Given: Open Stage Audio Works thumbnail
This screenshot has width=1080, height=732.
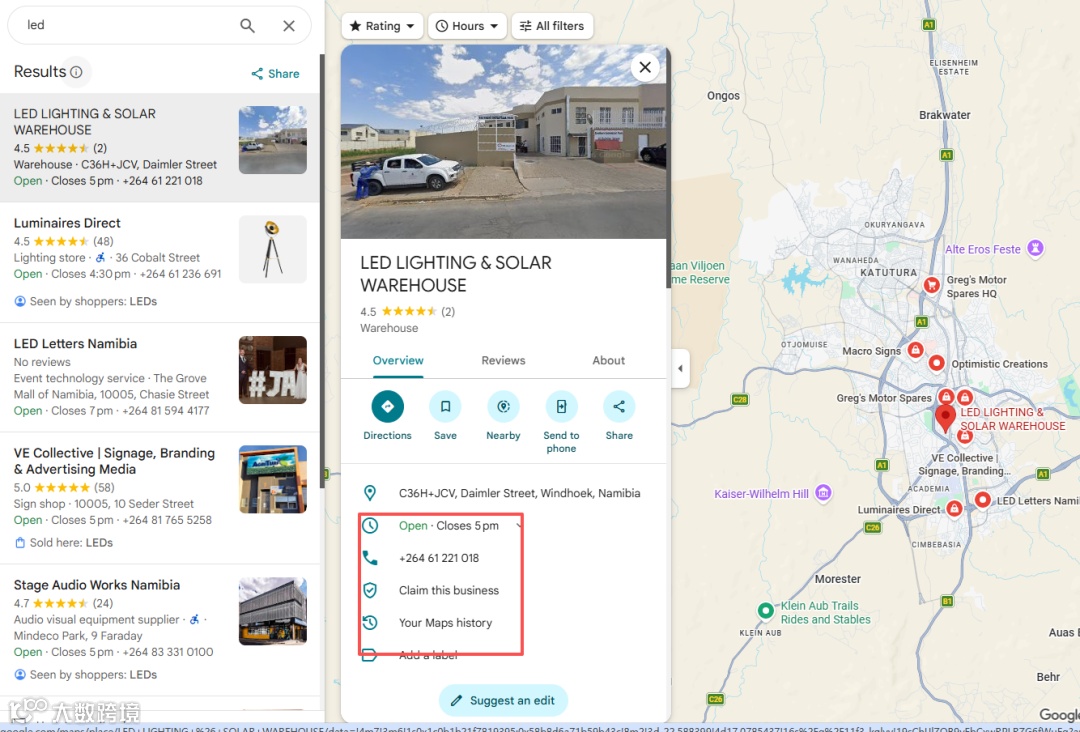Looking at the screenshot, I should (x=273, y=611).
